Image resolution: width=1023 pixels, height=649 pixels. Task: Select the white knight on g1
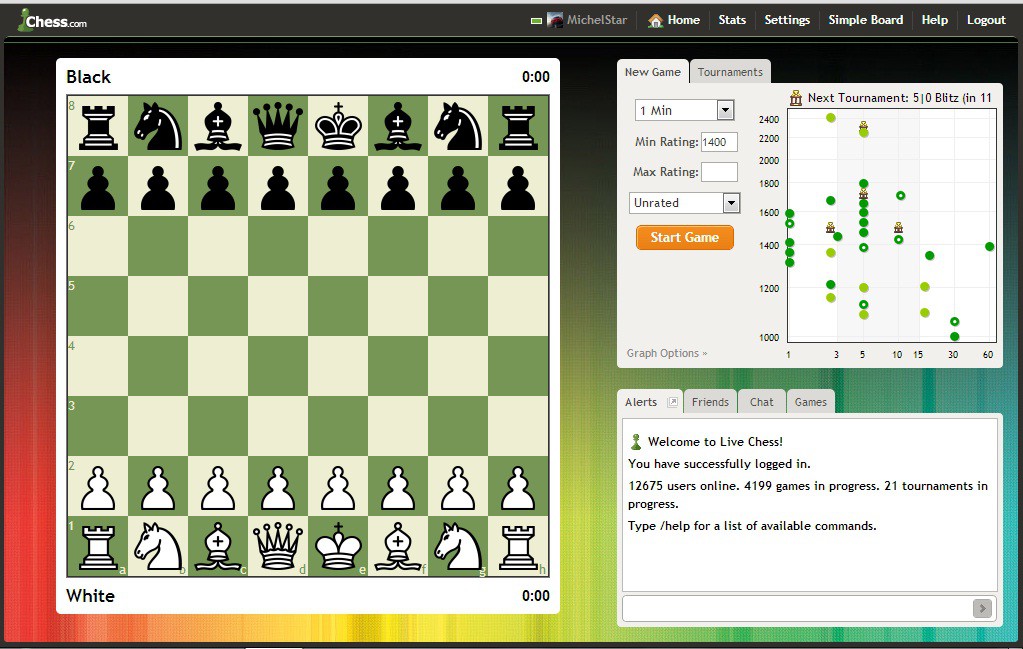[458, 546]
